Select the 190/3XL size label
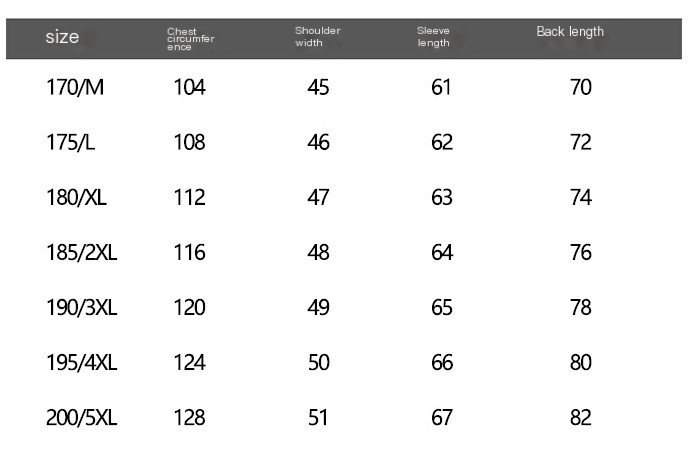This screenshot has width=700, height=469. tap(82, 307)
